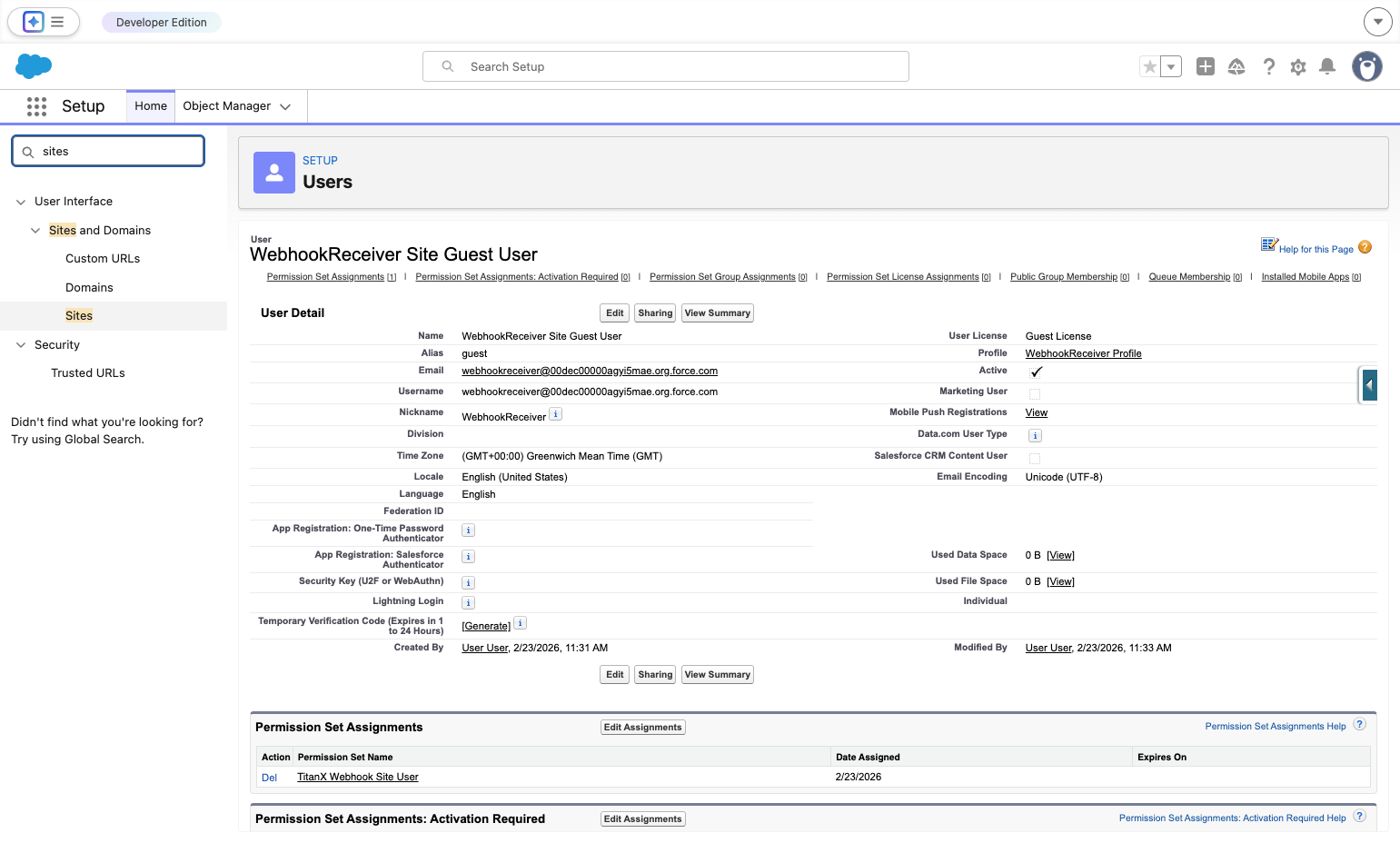Click Edit Assignments for Permission Set Assignments
The width and height of the screenshot is (1400, 843).
point(643,728)
